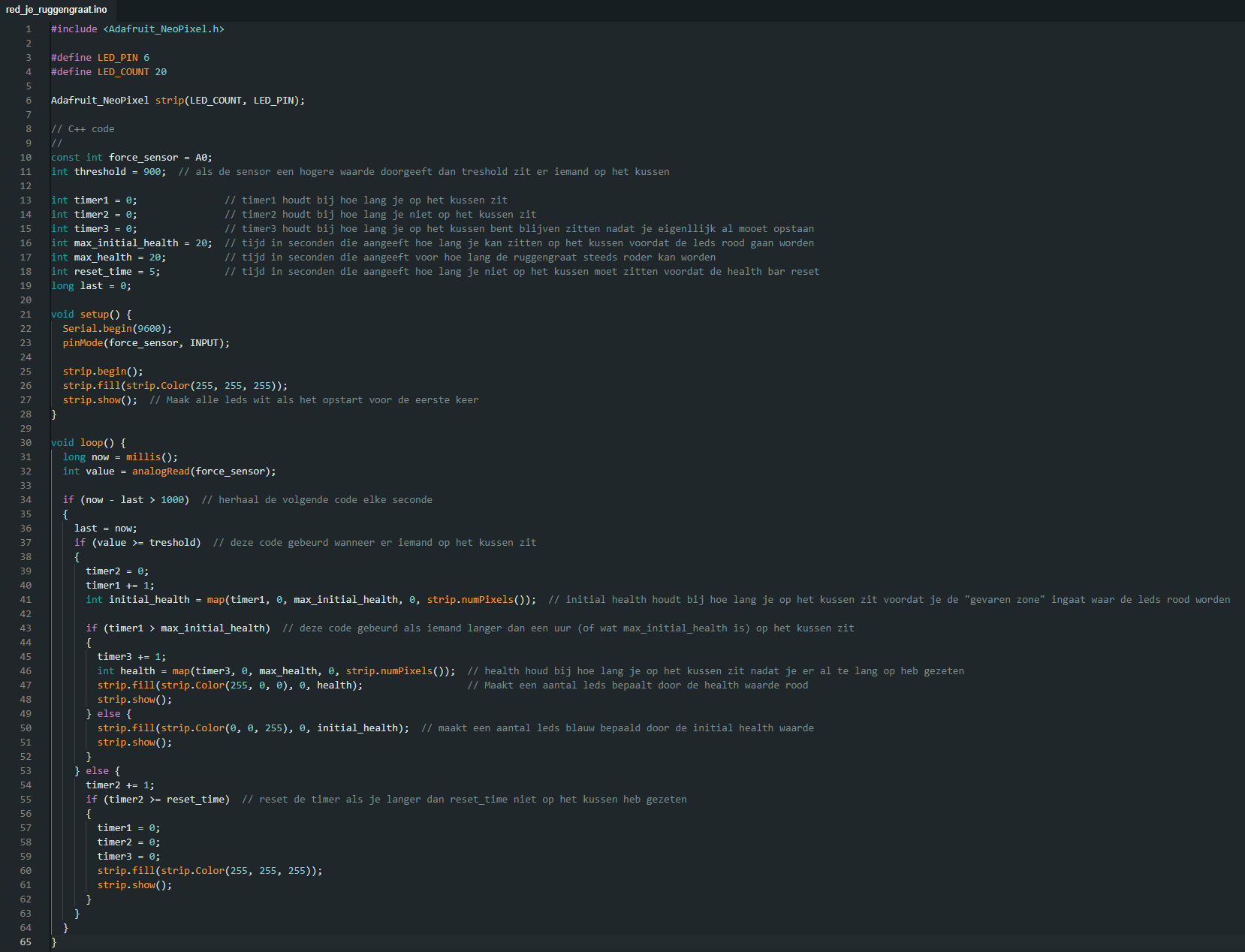Click '// C++ code' comment
Screen dimensions: 1245x952
tap(83, 129)
